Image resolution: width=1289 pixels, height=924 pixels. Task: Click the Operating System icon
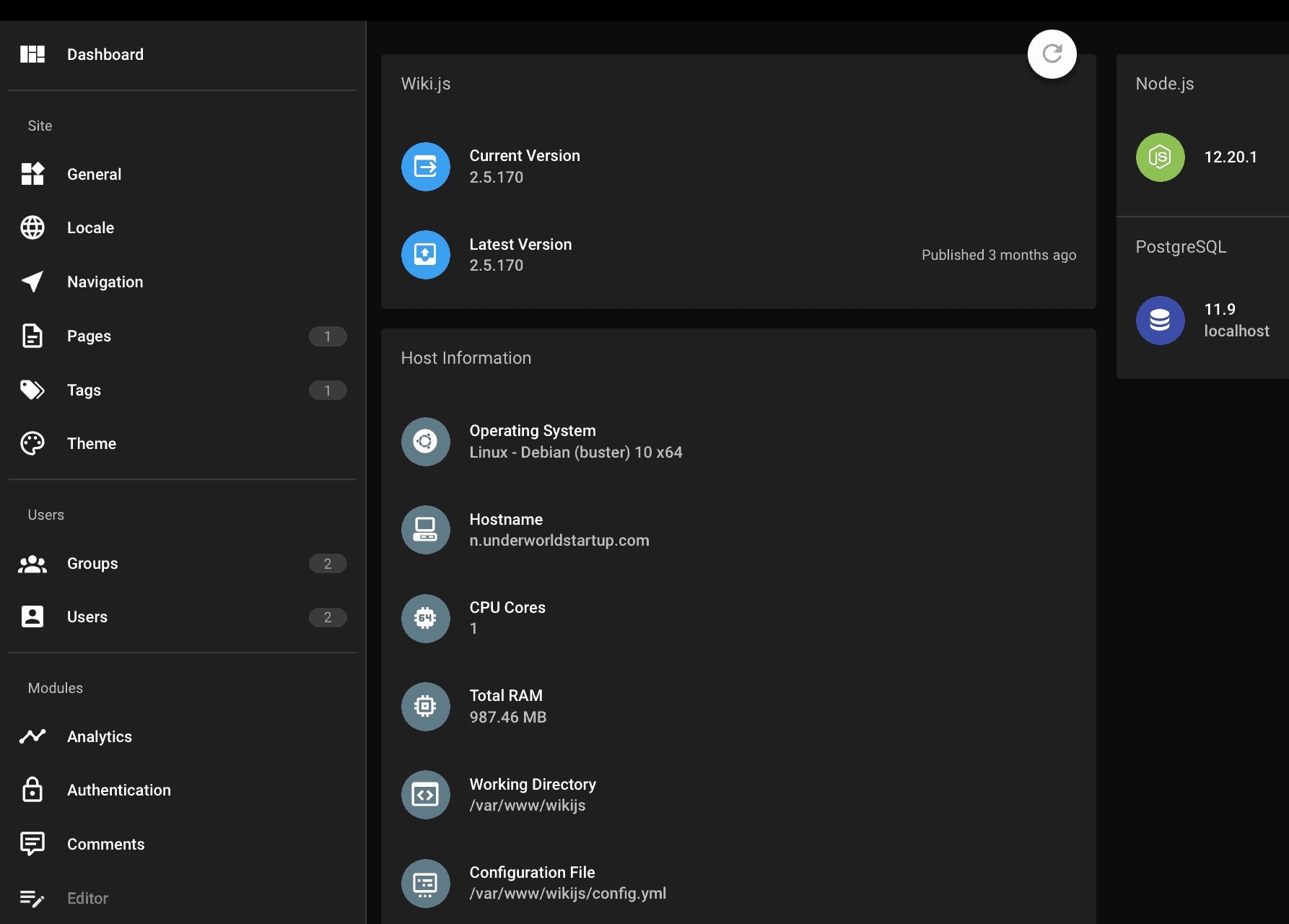[x=426, y=442]
